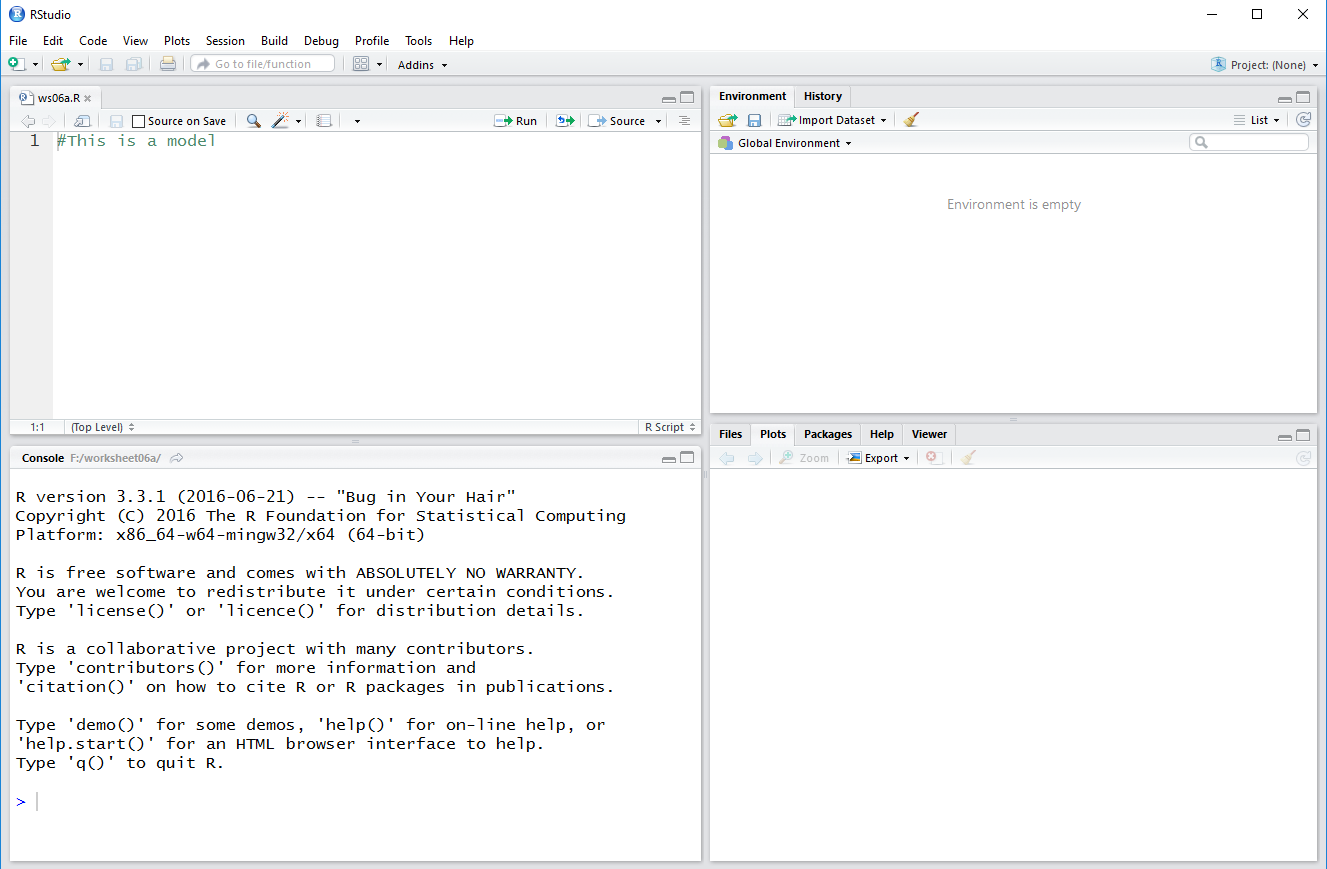1327x869 pixels.
Task: Maximize the Console pane
Action: click(x=687, y=458)
